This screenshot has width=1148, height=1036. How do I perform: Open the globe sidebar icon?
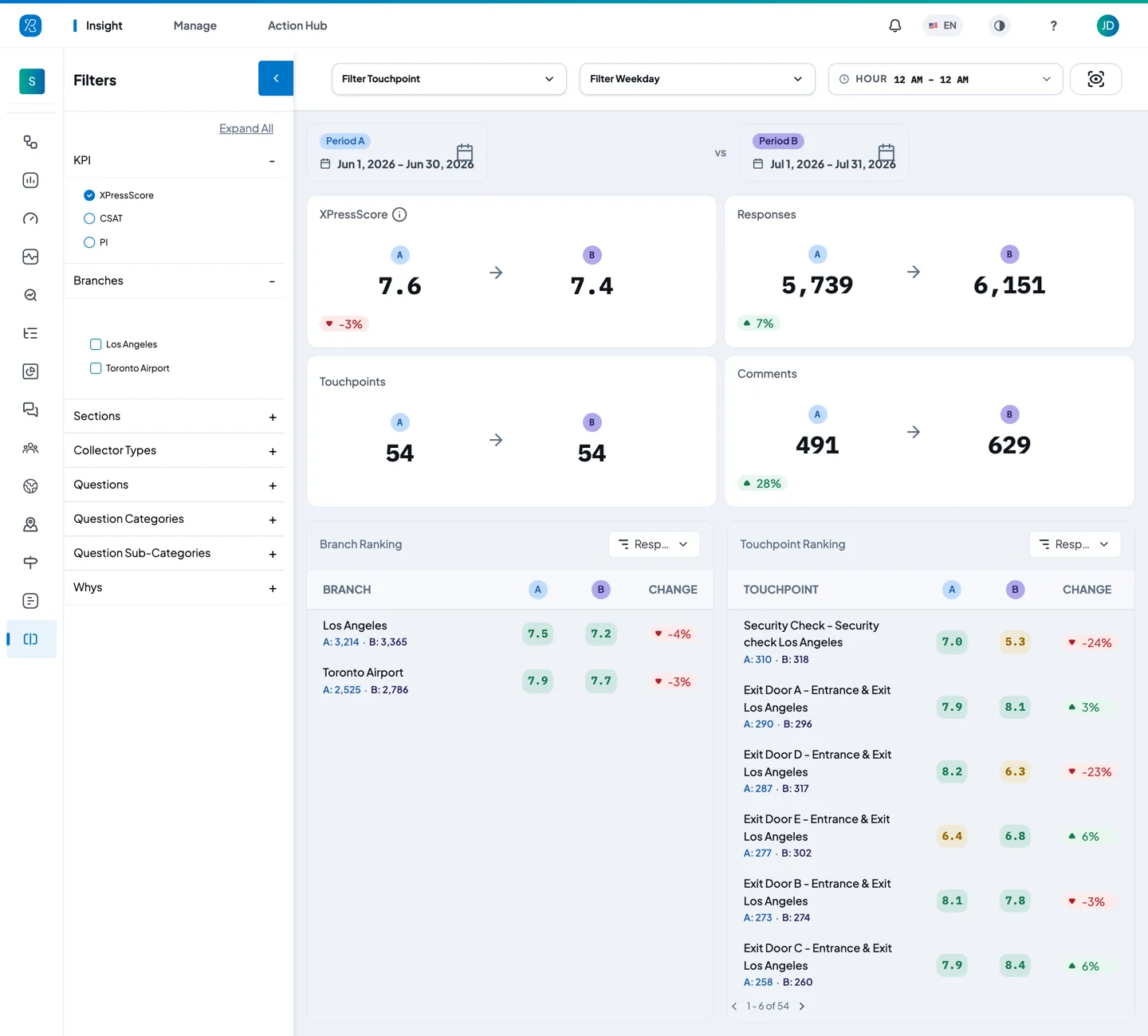click(x=30, y=486)
